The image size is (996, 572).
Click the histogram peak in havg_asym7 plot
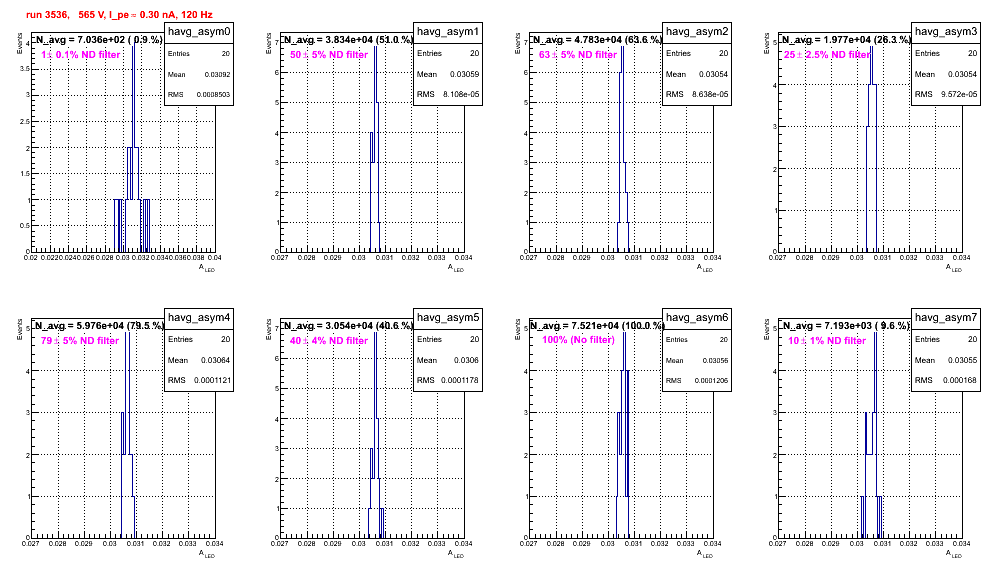coord(875,331)
